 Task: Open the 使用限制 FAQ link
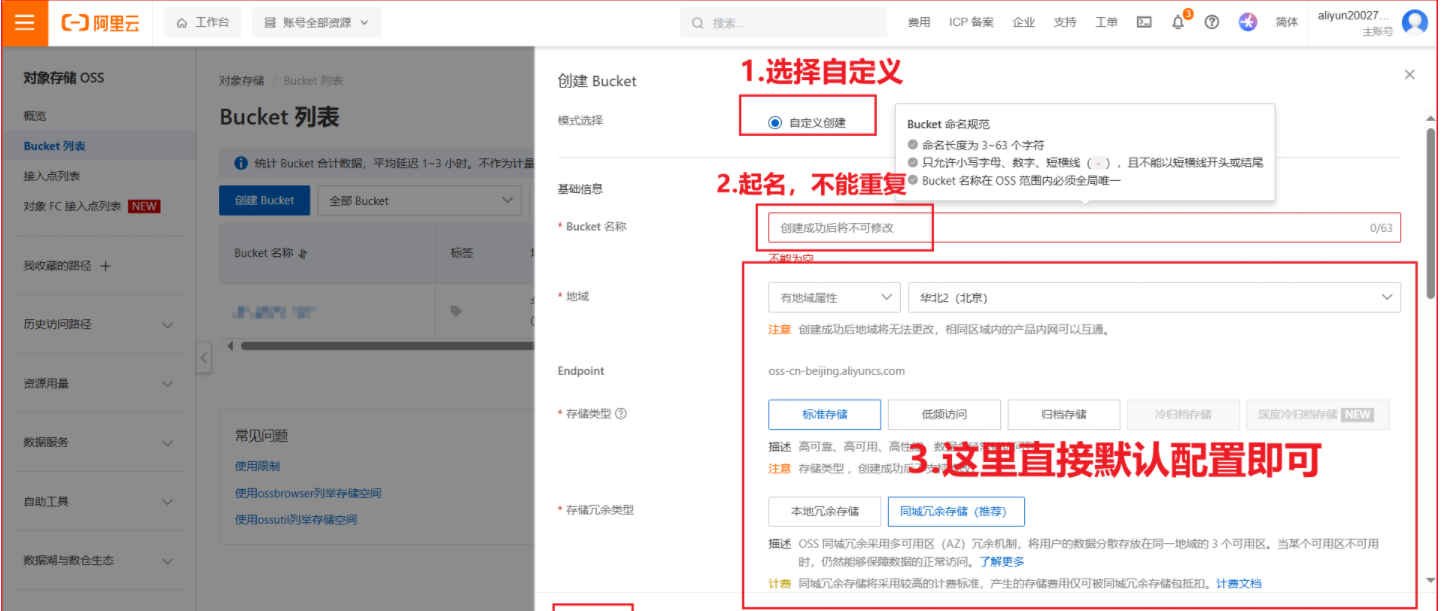(x=257, y=466)
